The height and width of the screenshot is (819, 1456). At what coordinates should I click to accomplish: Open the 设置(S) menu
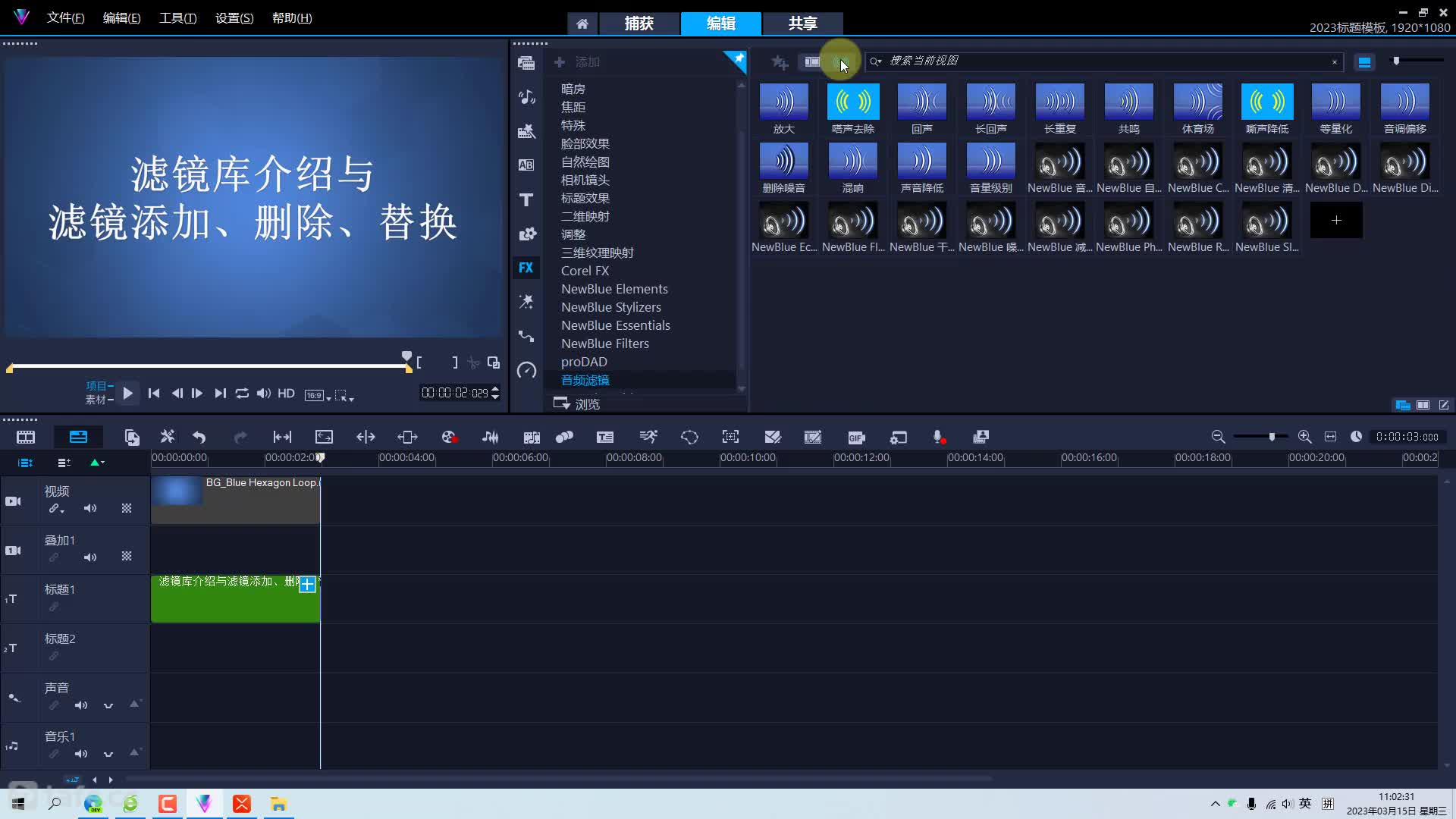pyautogui.click(x=234, y=18)
